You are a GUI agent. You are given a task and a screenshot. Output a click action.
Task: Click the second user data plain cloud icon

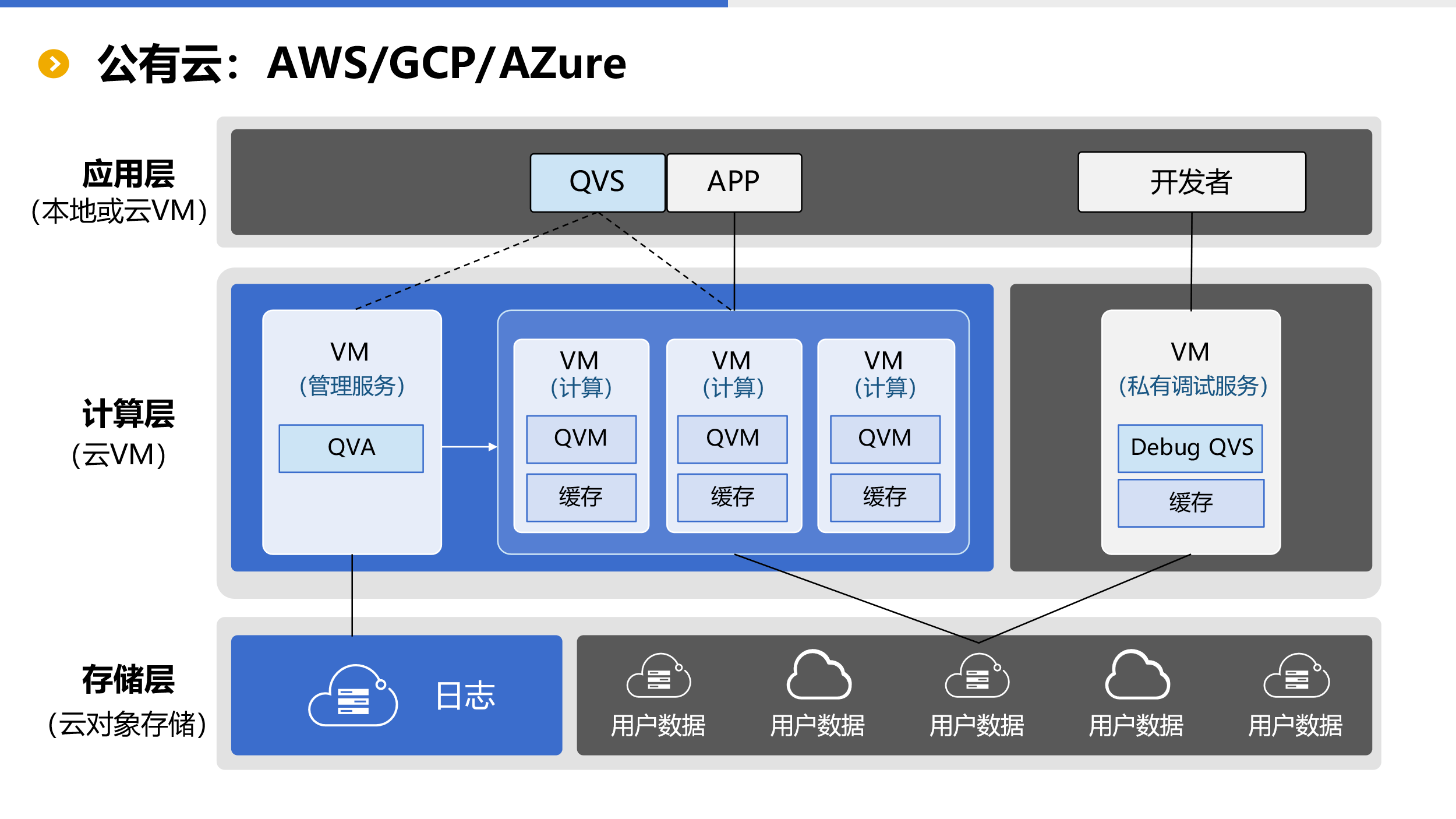(818, 675)
